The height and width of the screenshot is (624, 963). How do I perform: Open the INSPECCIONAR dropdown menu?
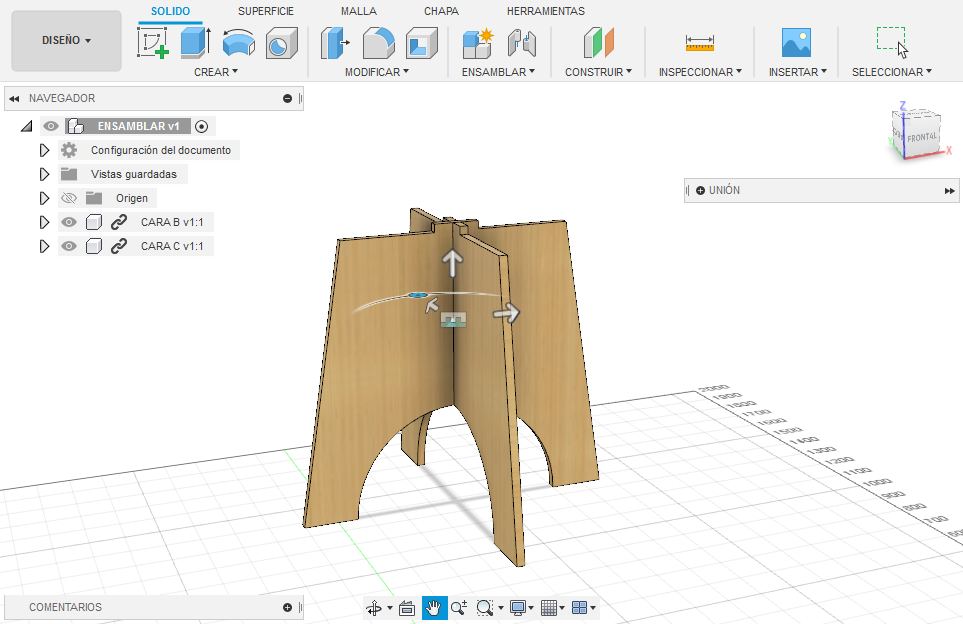click(700, 72)
